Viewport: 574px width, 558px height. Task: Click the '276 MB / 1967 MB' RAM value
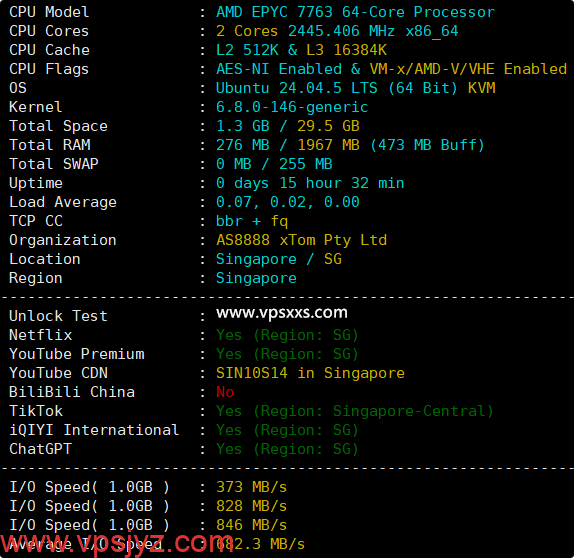point(288,145)
